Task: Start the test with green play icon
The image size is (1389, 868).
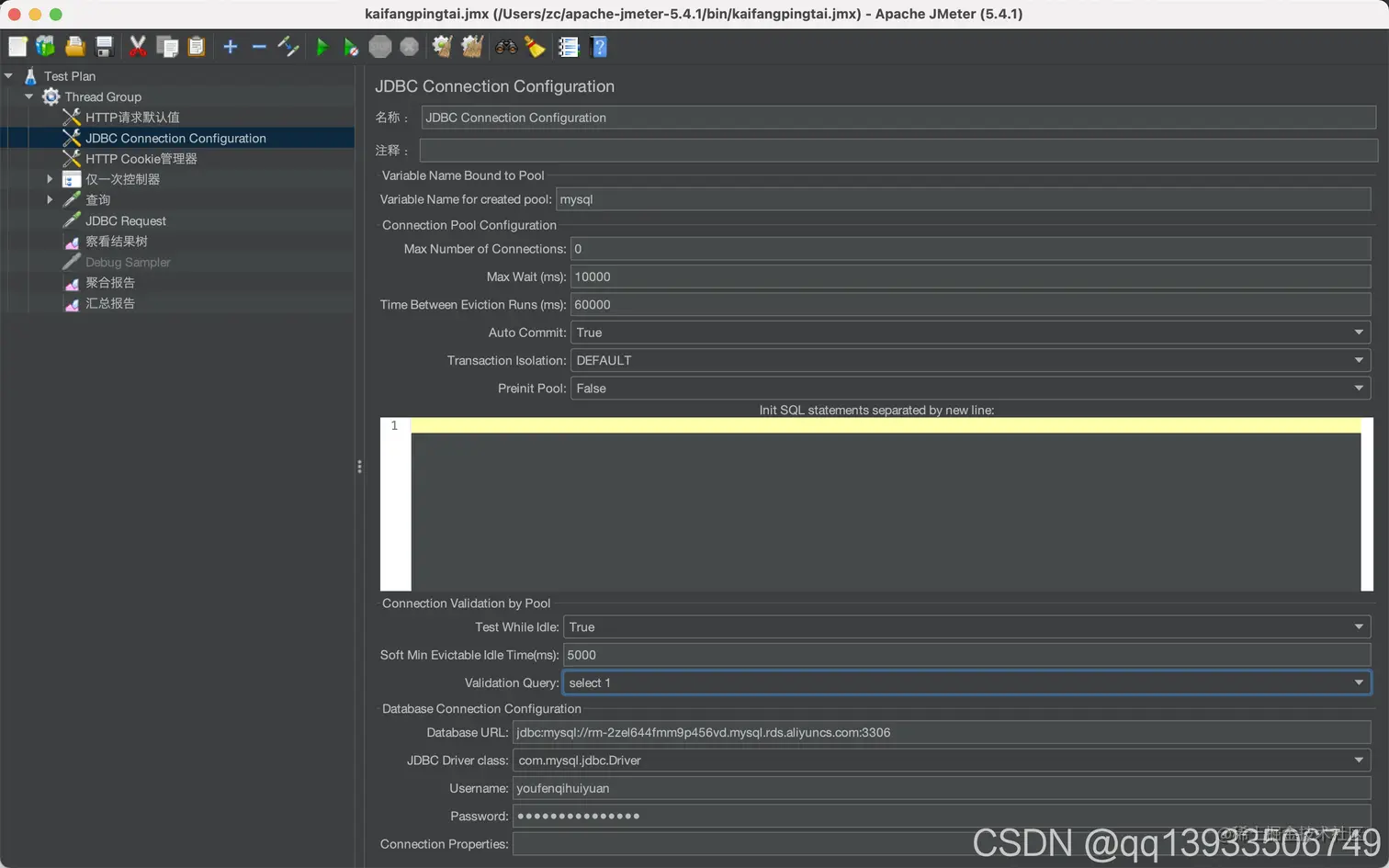Action: (x=322, y=47)
